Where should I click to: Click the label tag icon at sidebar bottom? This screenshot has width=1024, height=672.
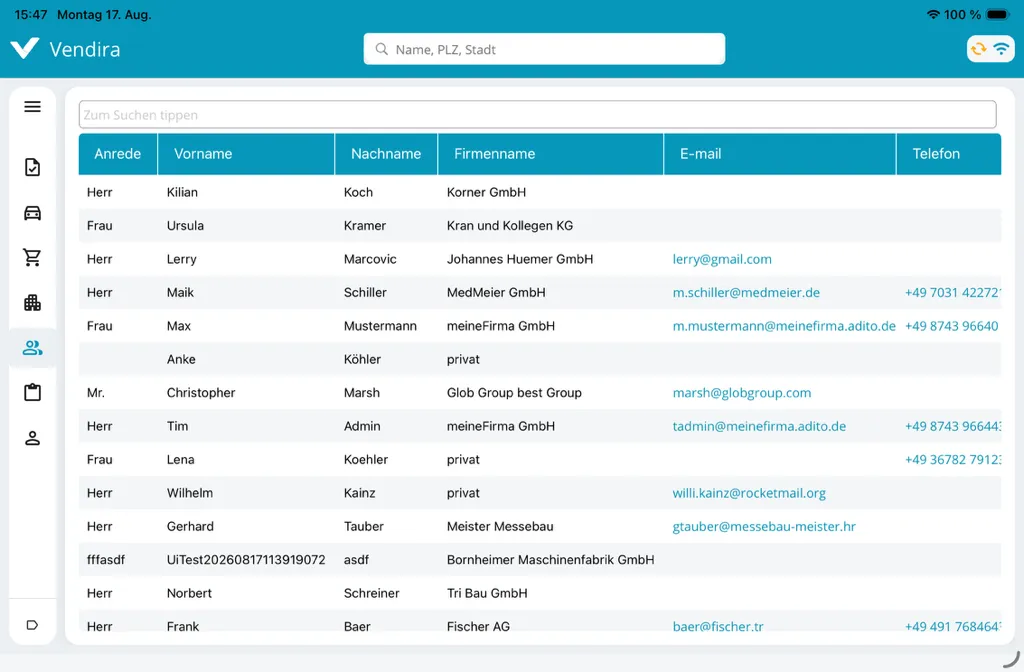click(32, 625)
